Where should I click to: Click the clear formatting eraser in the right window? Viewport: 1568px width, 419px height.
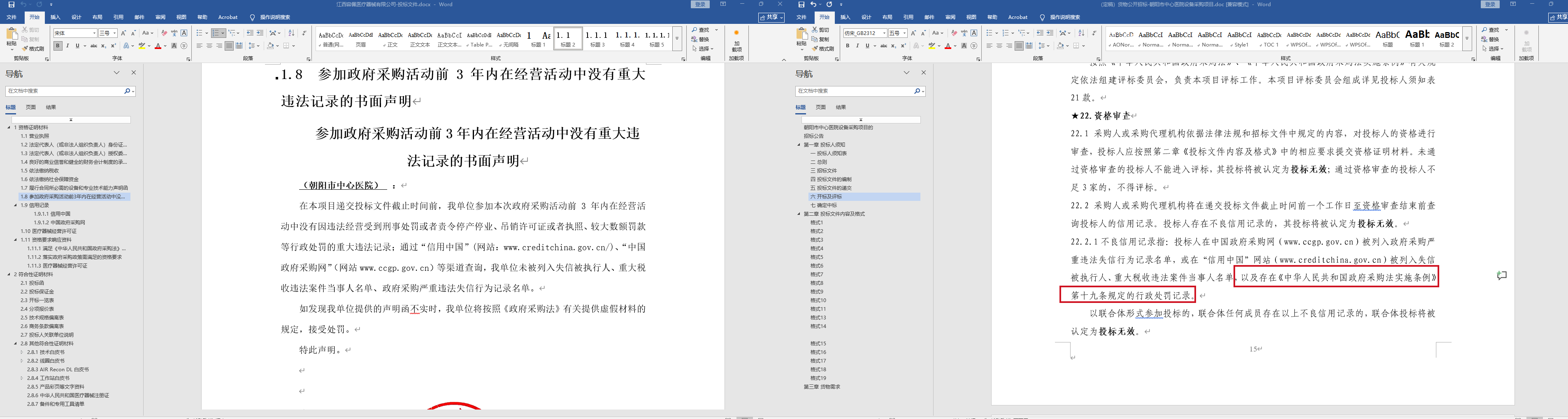click(x=954, y=33)
